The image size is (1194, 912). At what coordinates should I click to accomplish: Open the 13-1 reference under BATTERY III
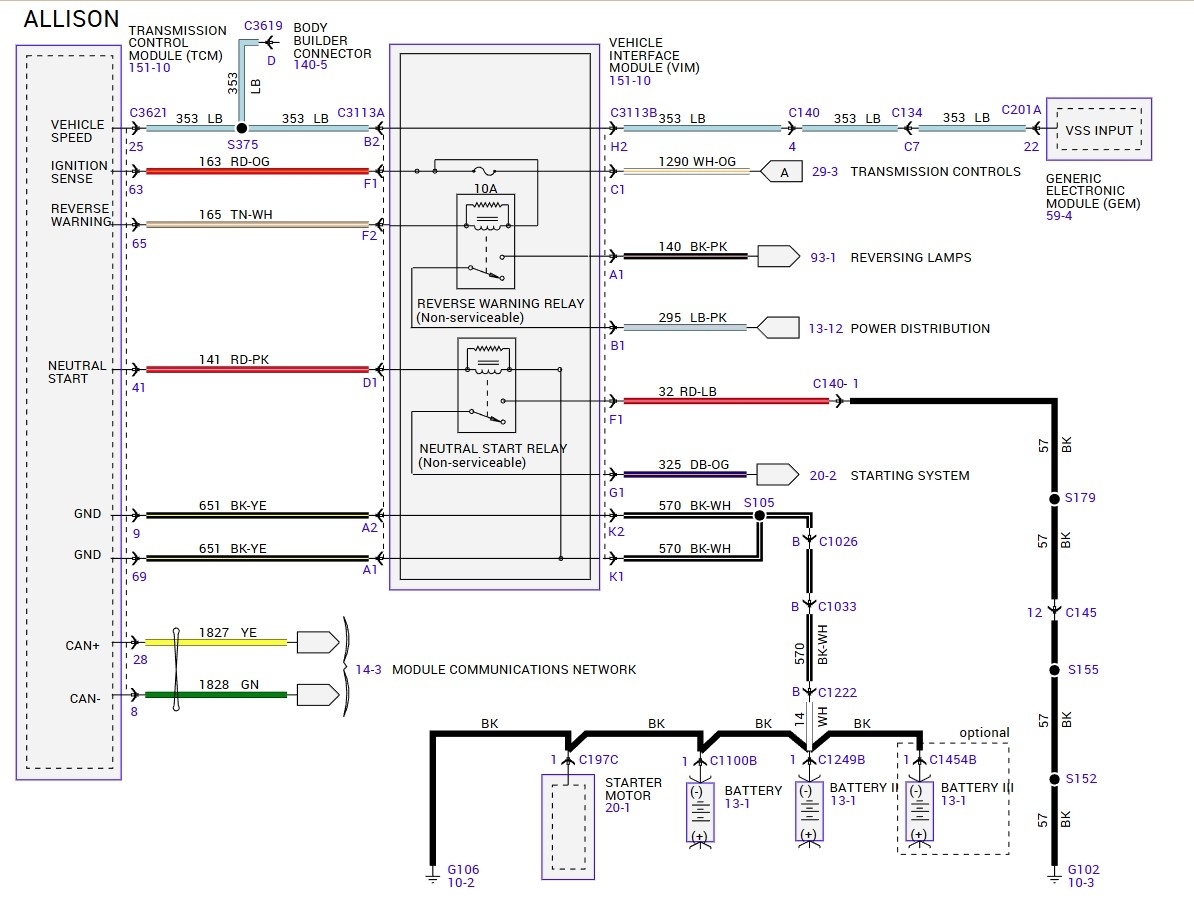coord(953,801)
